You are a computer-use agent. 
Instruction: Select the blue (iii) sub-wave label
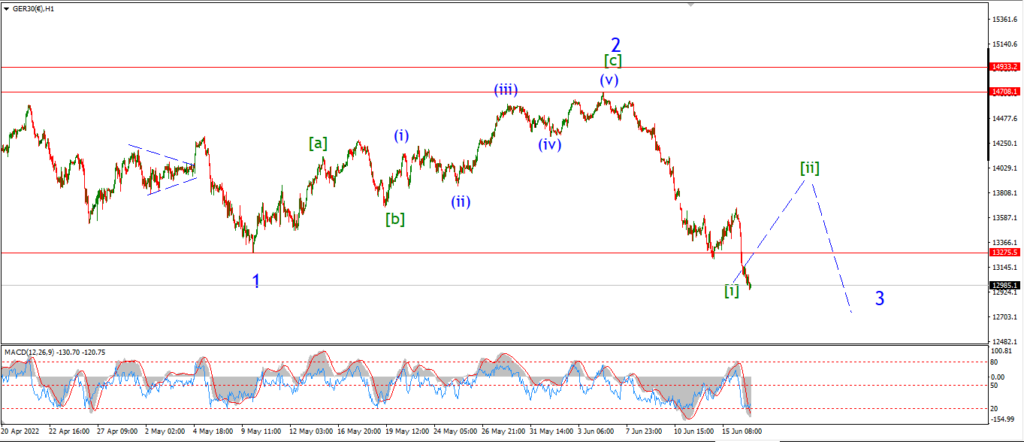(507, 90)
